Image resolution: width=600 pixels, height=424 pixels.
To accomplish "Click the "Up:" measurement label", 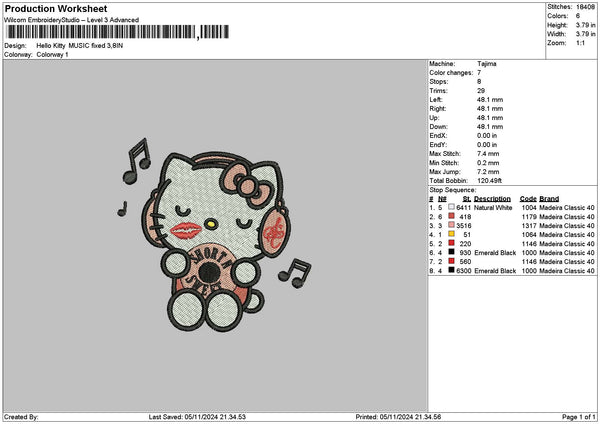I will [x=434, y=118].
